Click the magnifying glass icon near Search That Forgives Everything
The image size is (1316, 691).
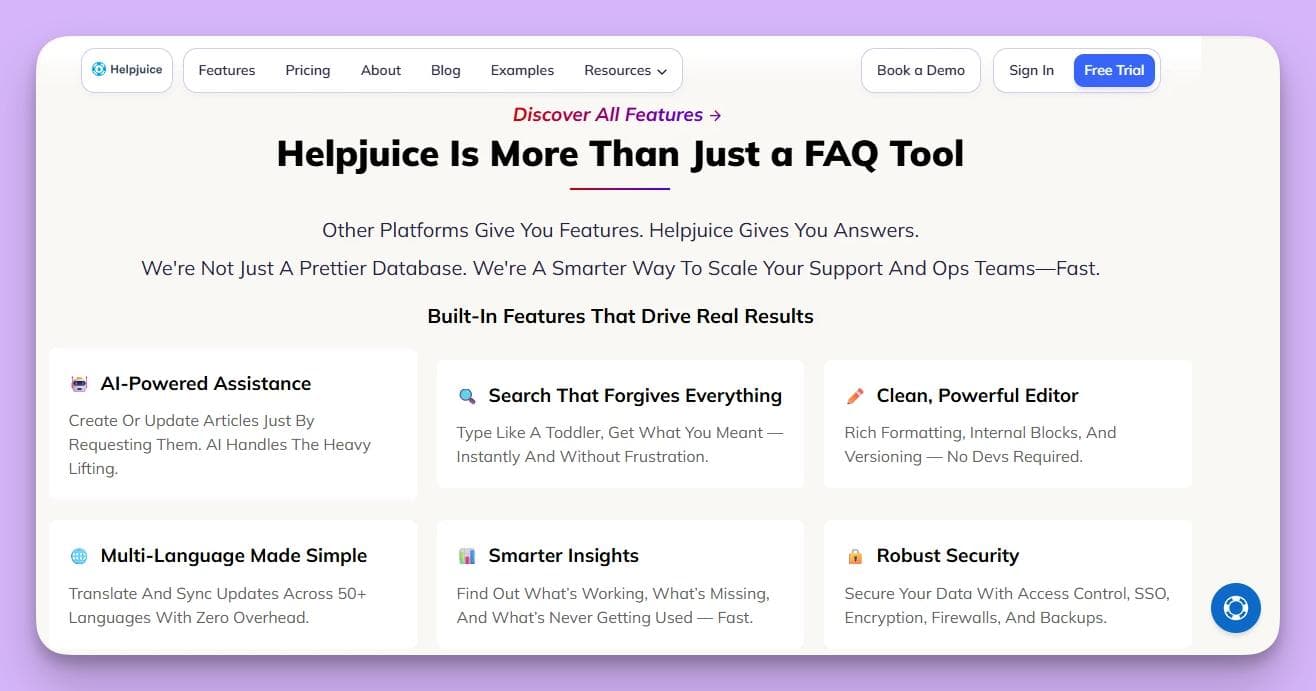466,396
